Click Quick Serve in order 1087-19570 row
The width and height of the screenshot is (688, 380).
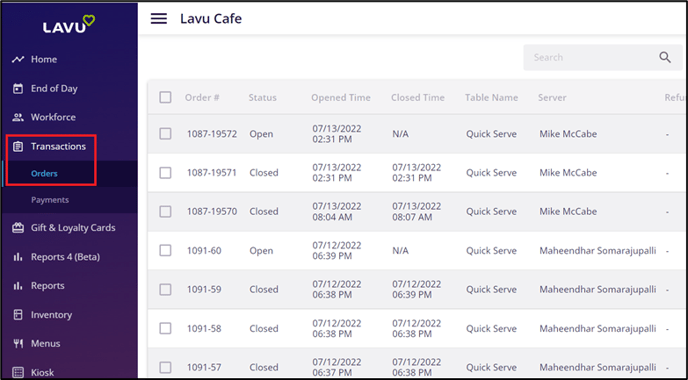coord(491,212)
